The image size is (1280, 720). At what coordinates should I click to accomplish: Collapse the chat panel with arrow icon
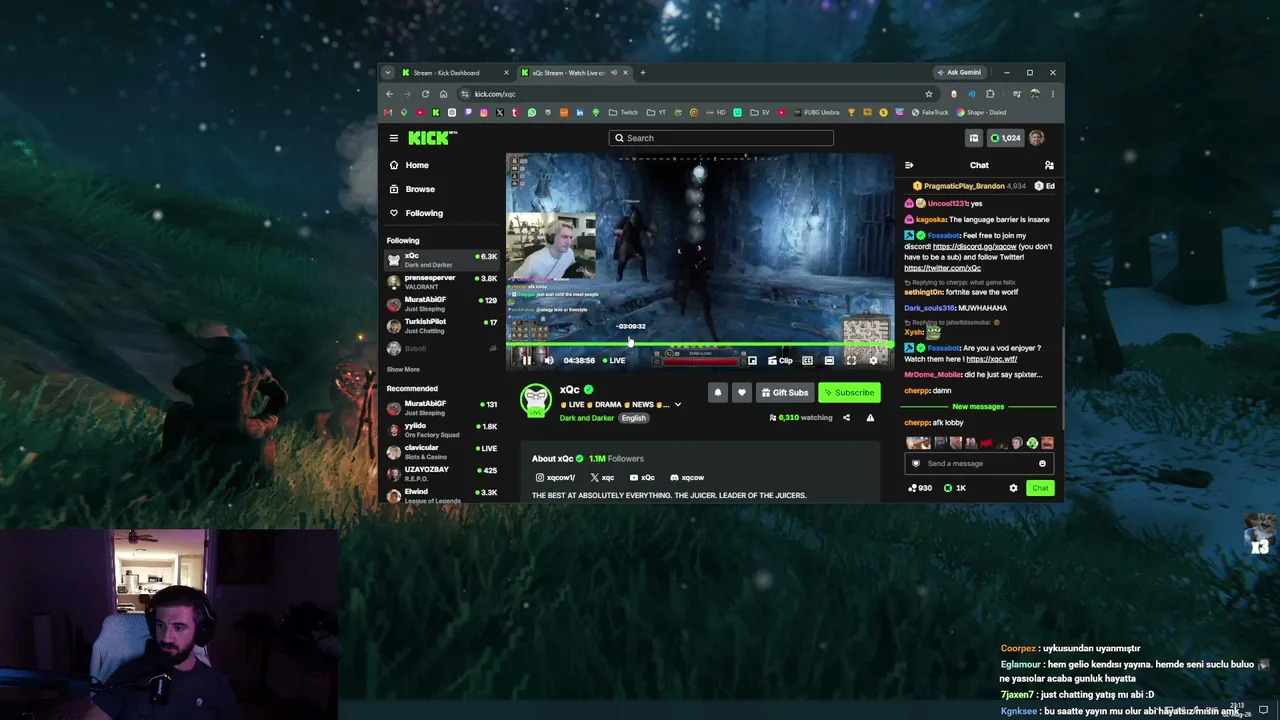[x=909, y=165]
